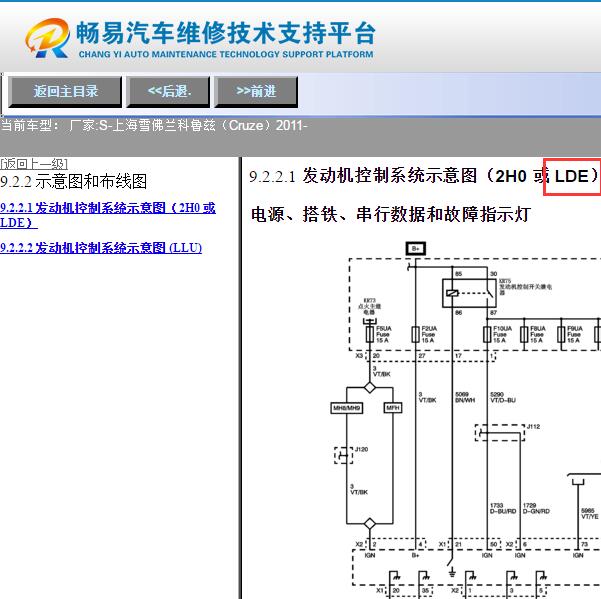Click the ground symbol below pin 21

tap(452, 573)
